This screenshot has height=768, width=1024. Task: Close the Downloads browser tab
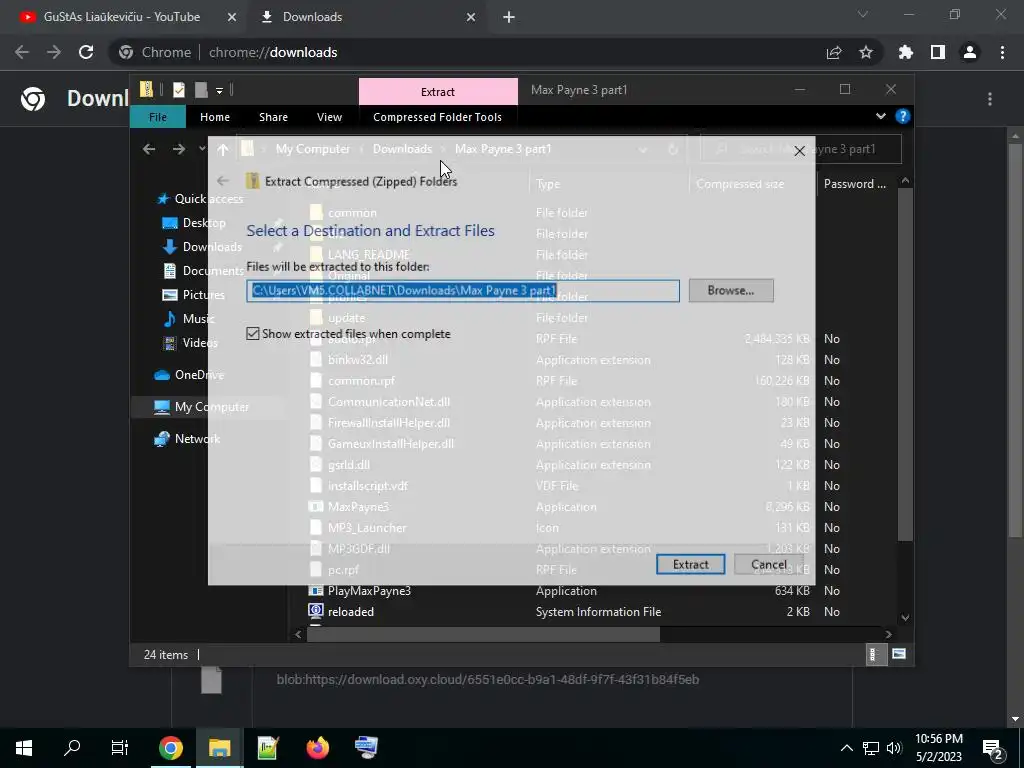tap(471, 17)
